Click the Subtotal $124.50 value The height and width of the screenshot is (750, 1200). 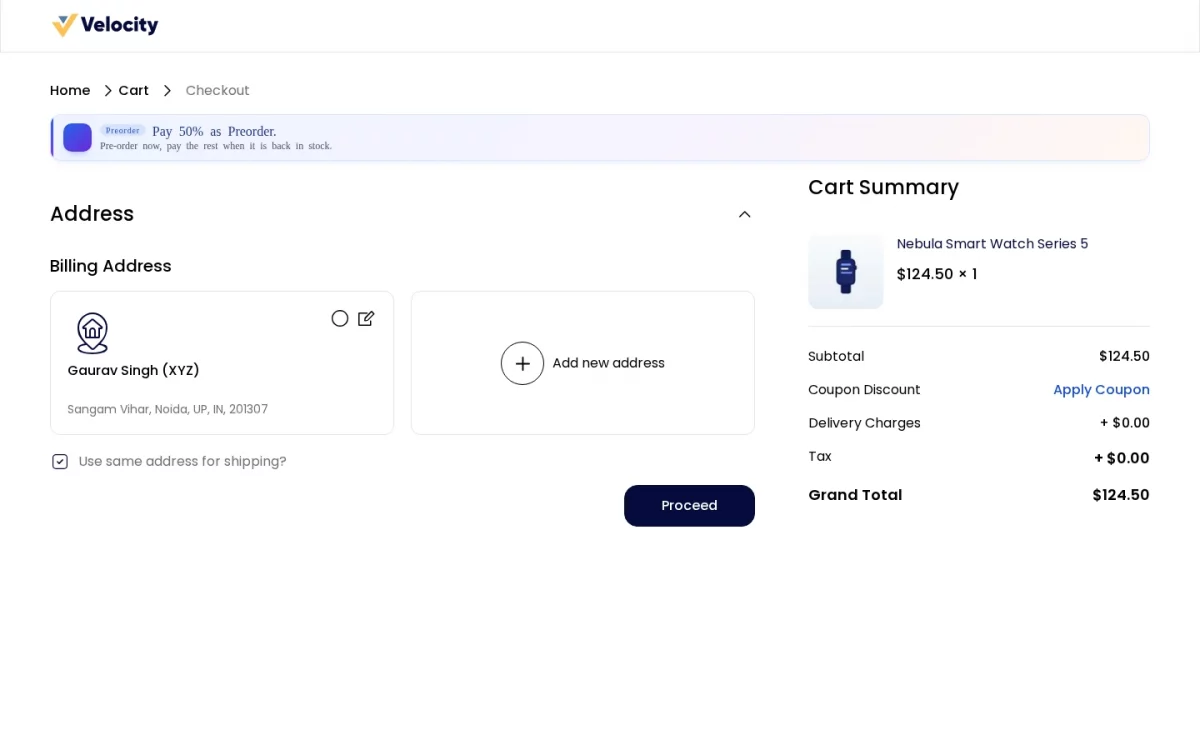click(x=1124, y=356)
